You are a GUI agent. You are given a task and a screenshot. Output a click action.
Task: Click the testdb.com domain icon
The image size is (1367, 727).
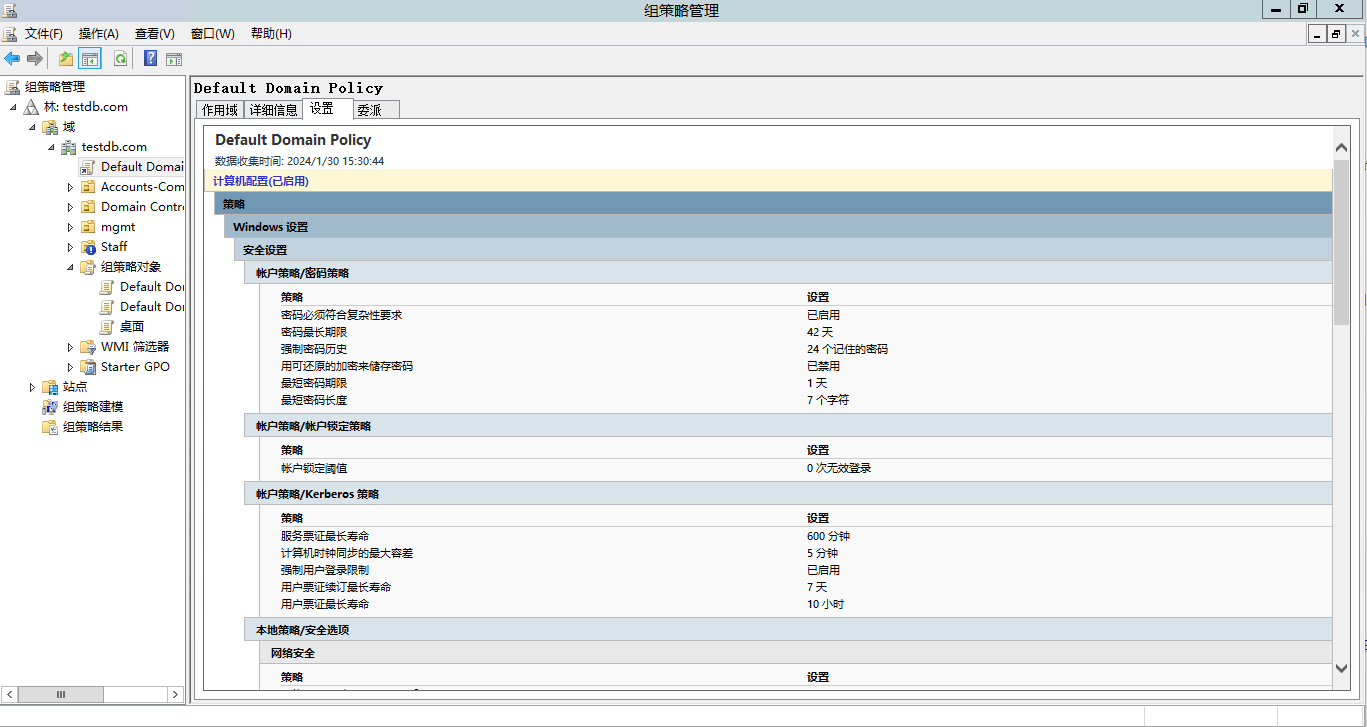[x=69, y=147]
